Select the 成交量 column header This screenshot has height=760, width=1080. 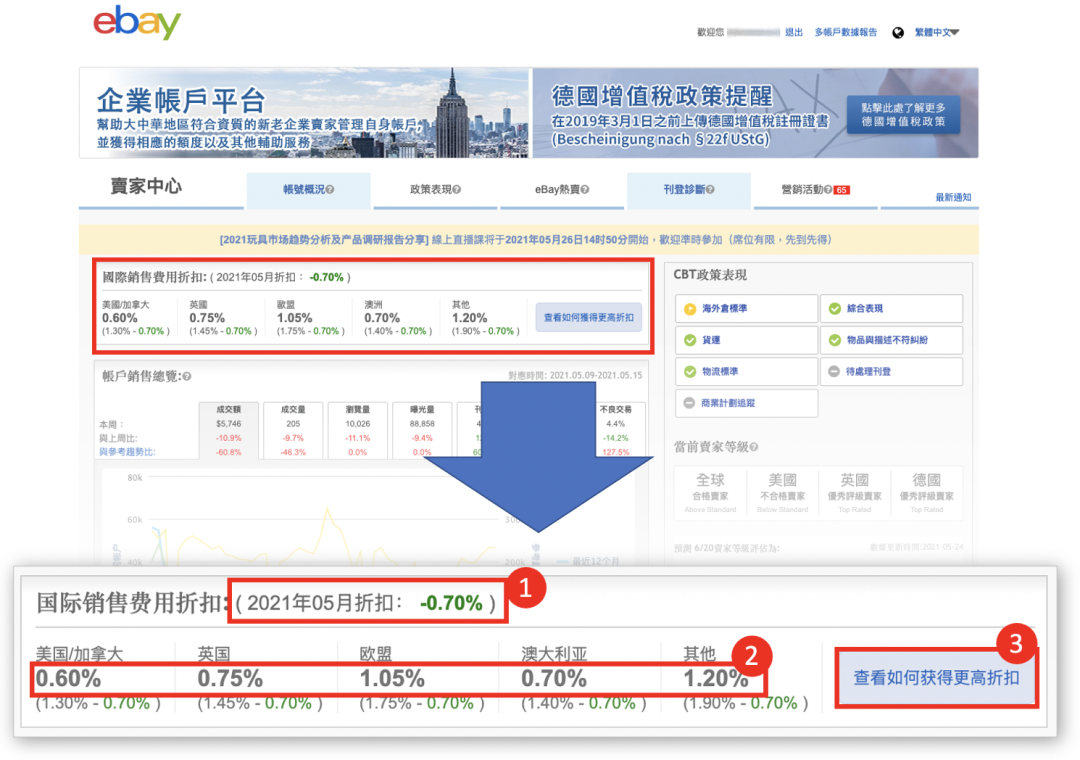293,409
